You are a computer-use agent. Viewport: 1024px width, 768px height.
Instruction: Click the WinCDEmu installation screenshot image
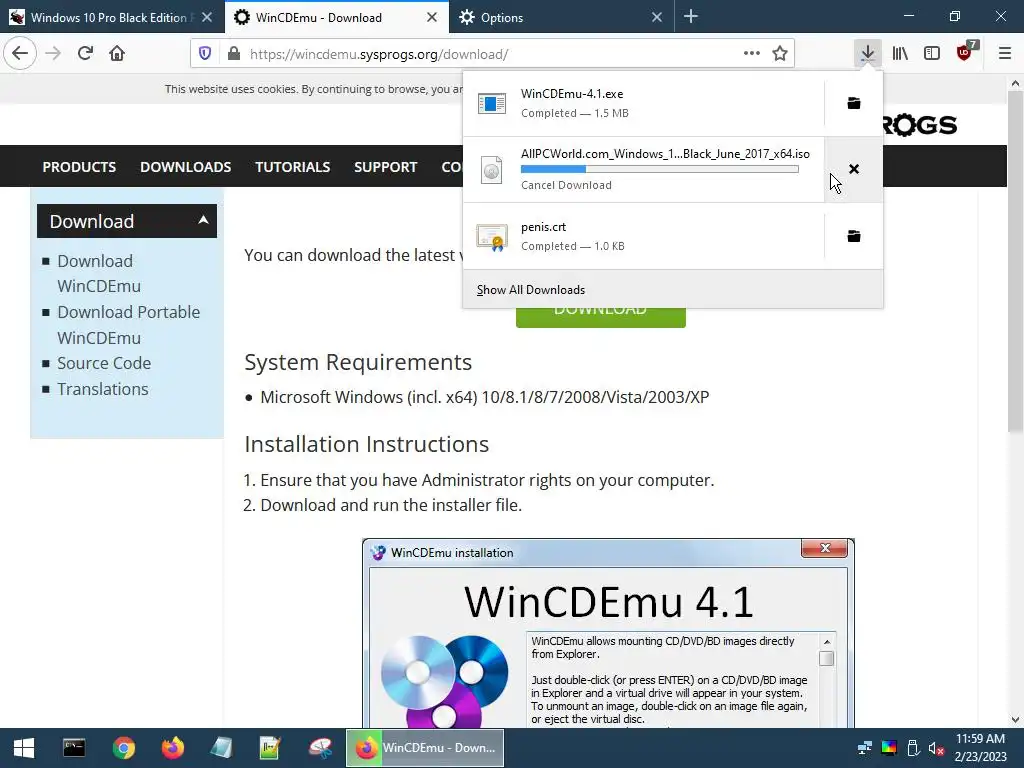[608, 633]
